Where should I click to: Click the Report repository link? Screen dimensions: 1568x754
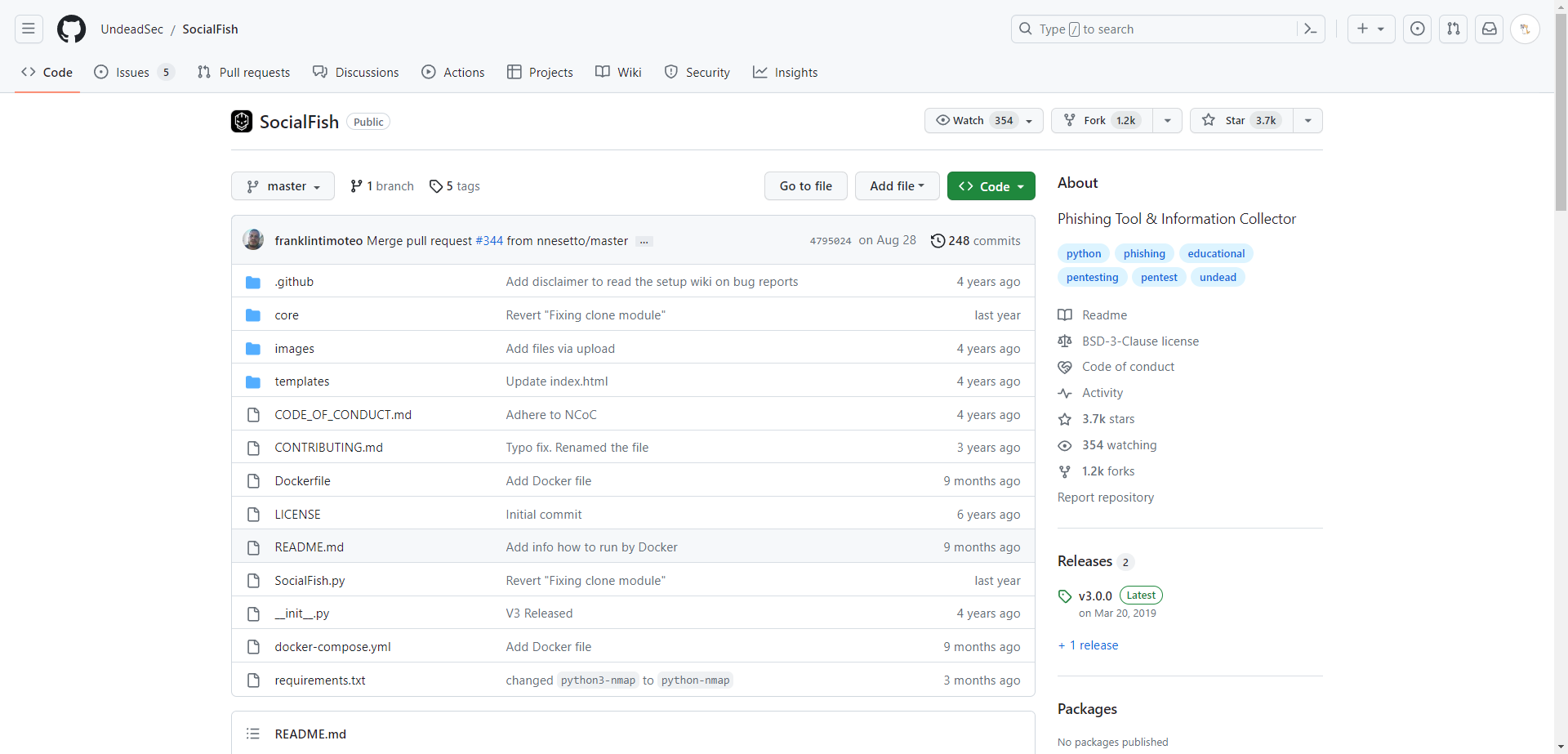point(1106,497)
